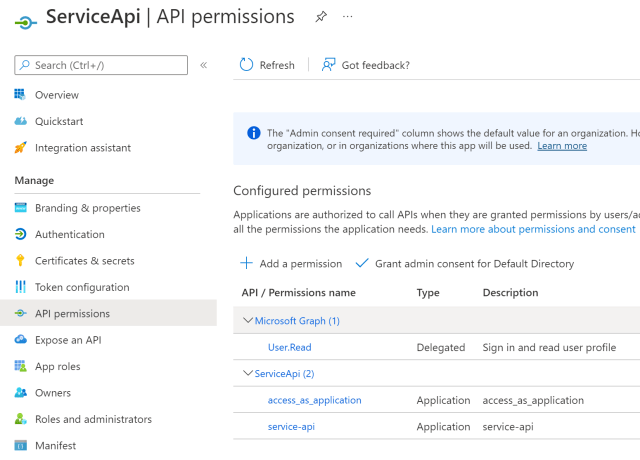Image resolution: width=640 pixels, height=460 pixels.
Task: Click the Owners people icon
Action: [20, 393]
